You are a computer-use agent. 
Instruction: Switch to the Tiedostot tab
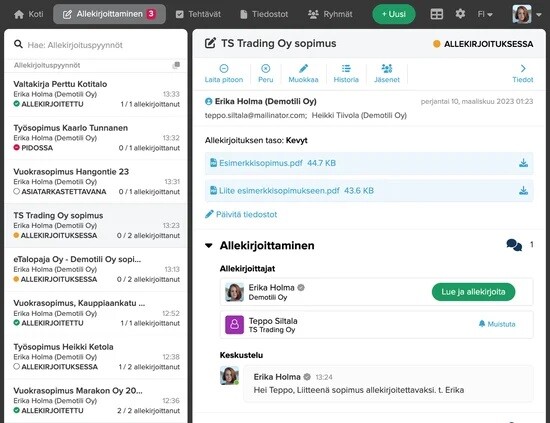(264, 14)
